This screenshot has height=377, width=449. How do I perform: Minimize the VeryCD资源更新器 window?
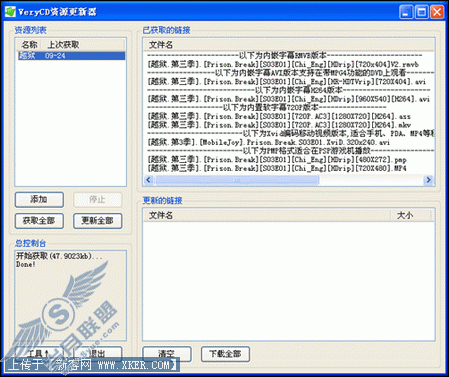406,12
